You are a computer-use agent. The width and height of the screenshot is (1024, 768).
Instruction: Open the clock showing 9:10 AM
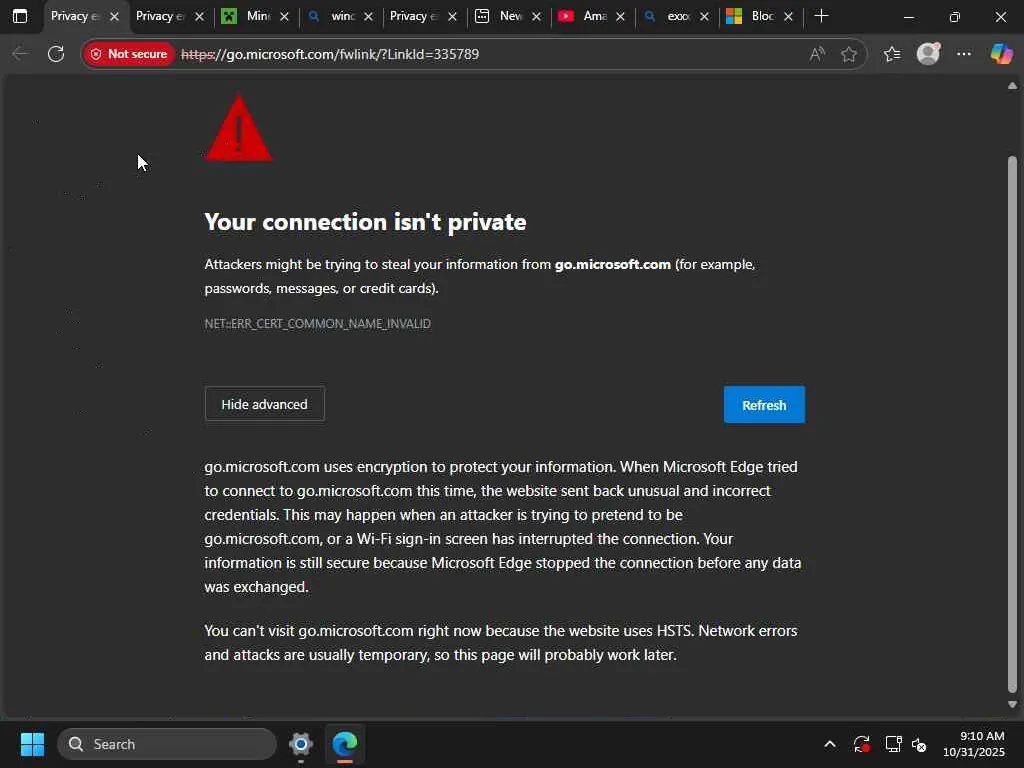[x=974, y=744]
